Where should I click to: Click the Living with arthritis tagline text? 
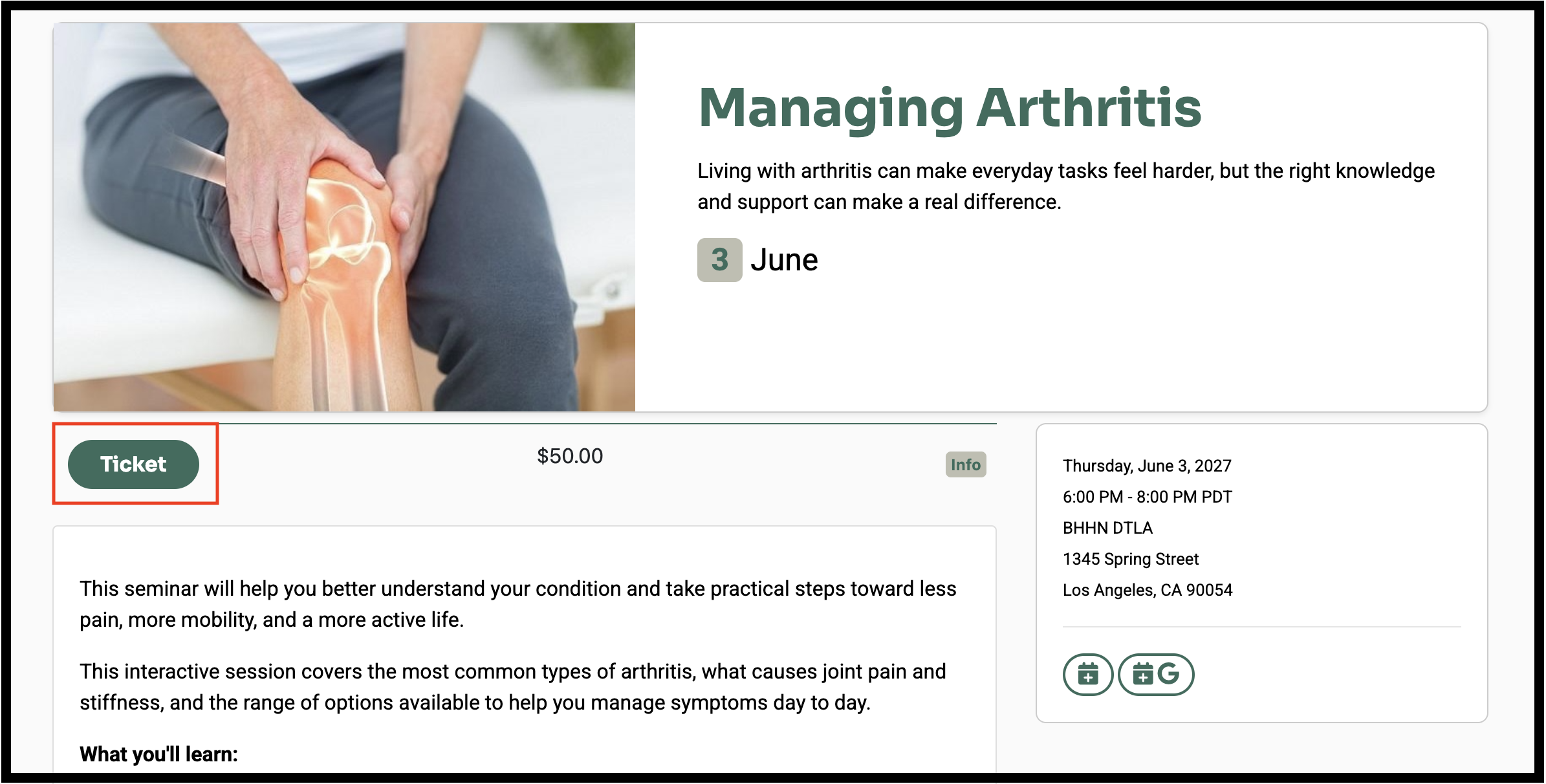[x=1066, y=186]
